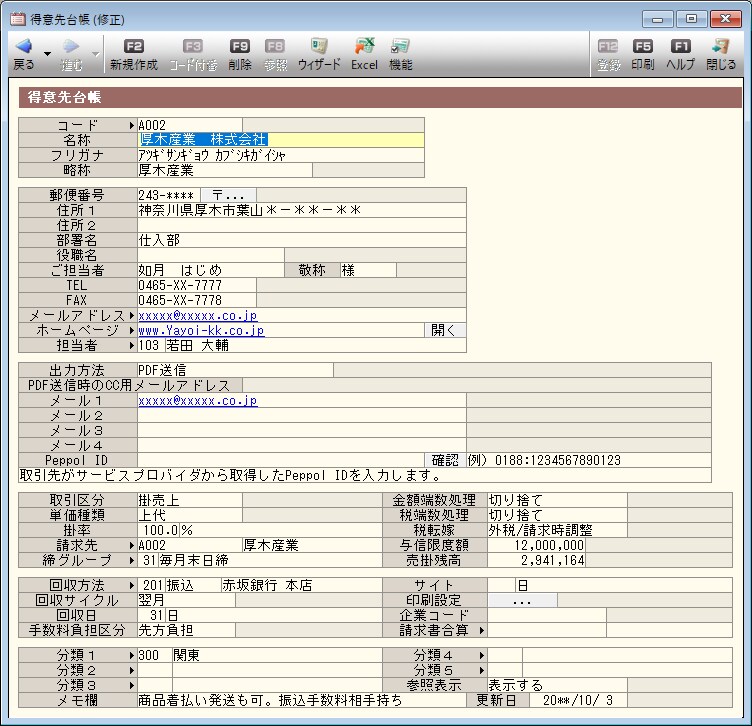
Task: Click the F9 削除 delete icon
Action: [239, 46]
